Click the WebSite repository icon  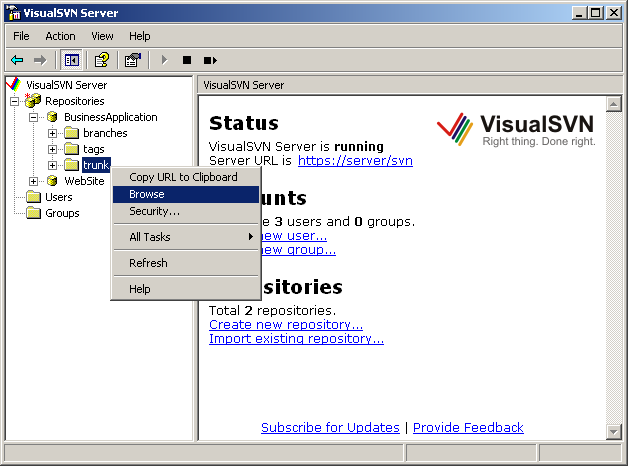tap(52, 181)
